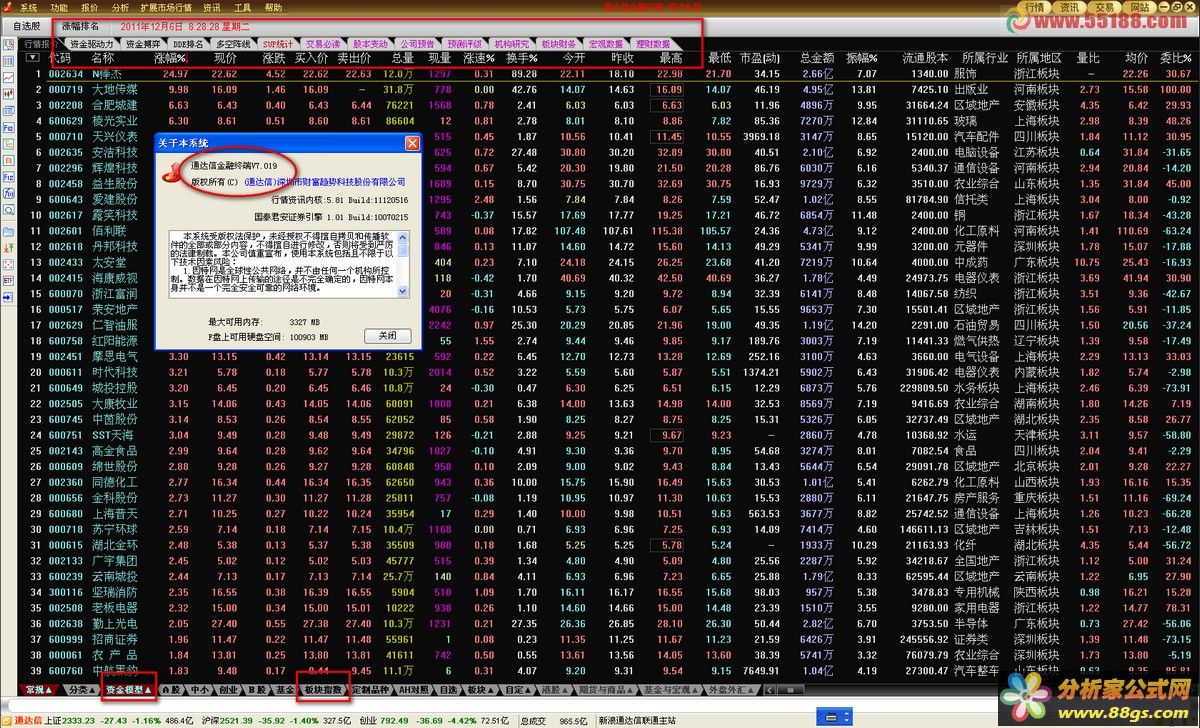Switch to the 多空阵线 tab
The width and height of the screenshot is (1200, 728).
click(233, 44)
